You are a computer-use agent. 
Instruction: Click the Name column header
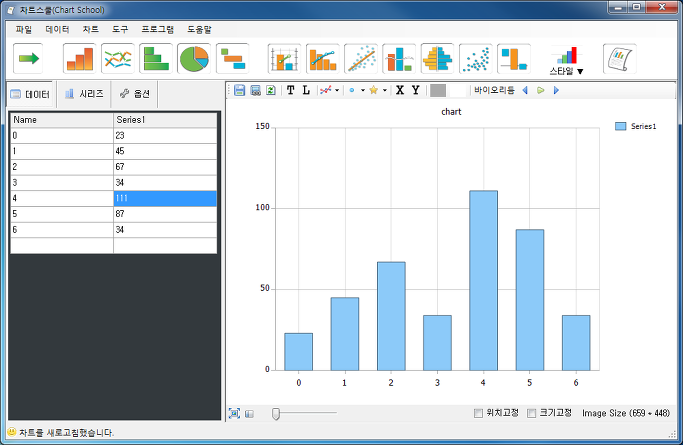pyautogui.click(x=62, y=120)
